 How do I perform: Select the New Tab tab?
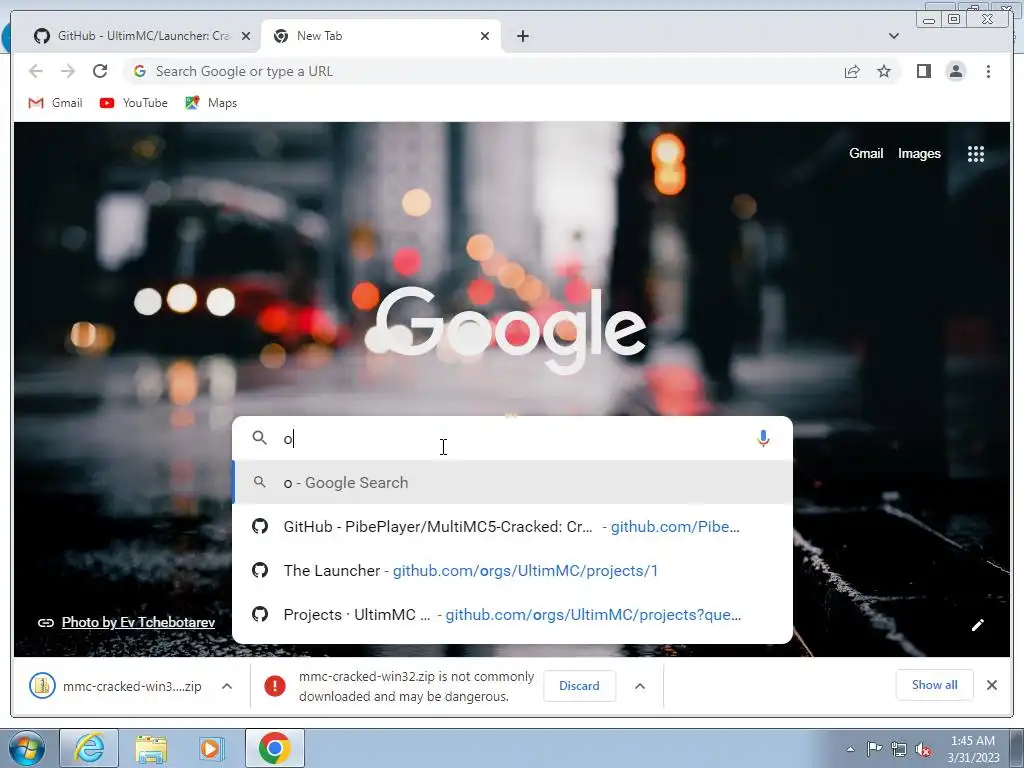pos(381,36)
